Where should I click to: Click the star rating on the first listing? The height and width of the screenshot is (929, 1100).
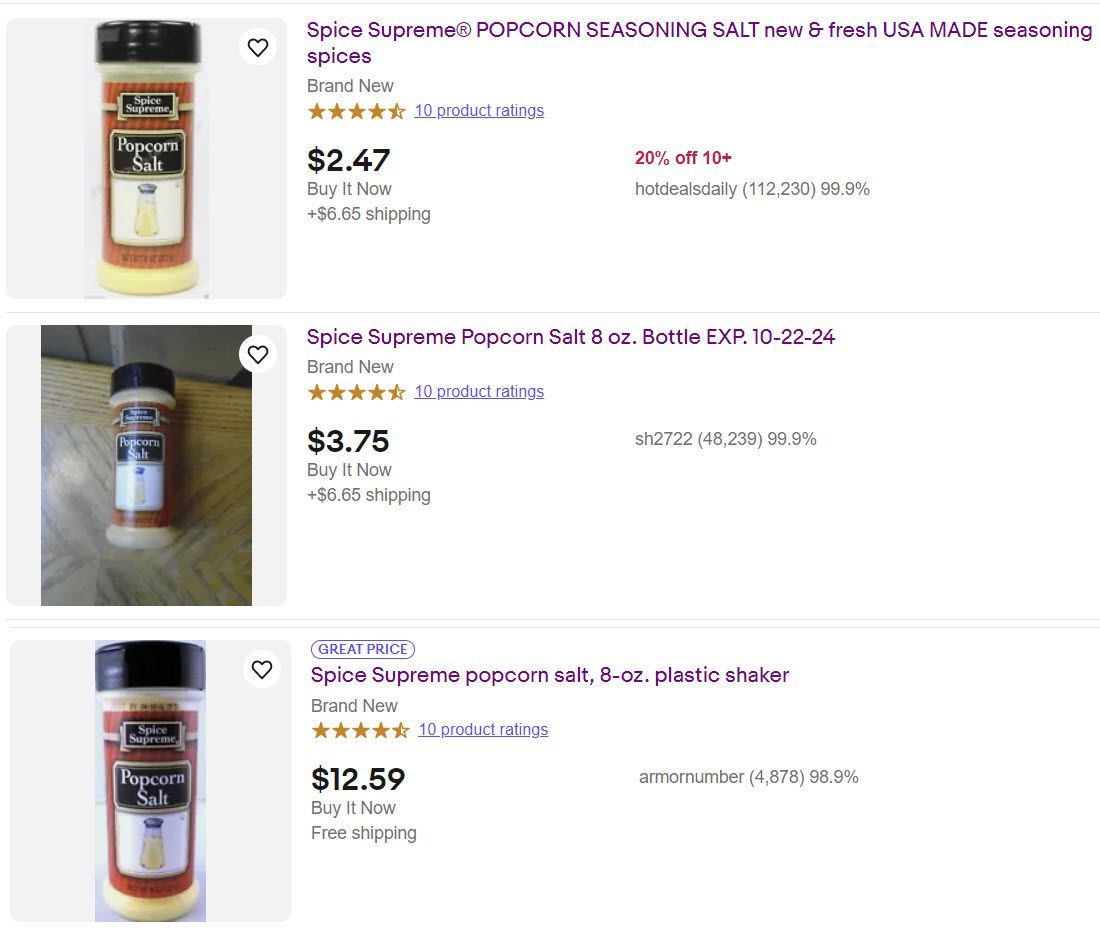tap(356, 111)
